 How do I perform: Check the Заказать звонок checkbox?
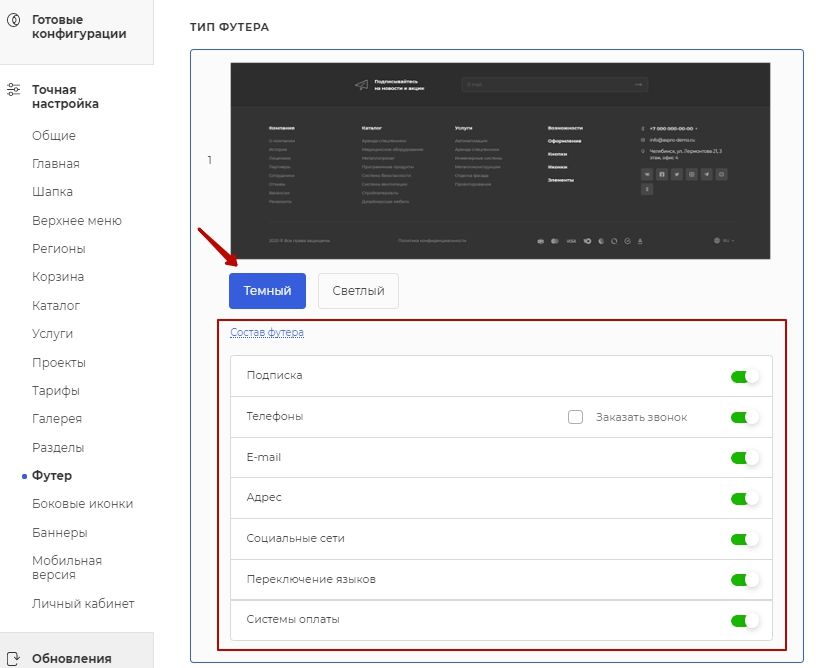coord(576,417)
